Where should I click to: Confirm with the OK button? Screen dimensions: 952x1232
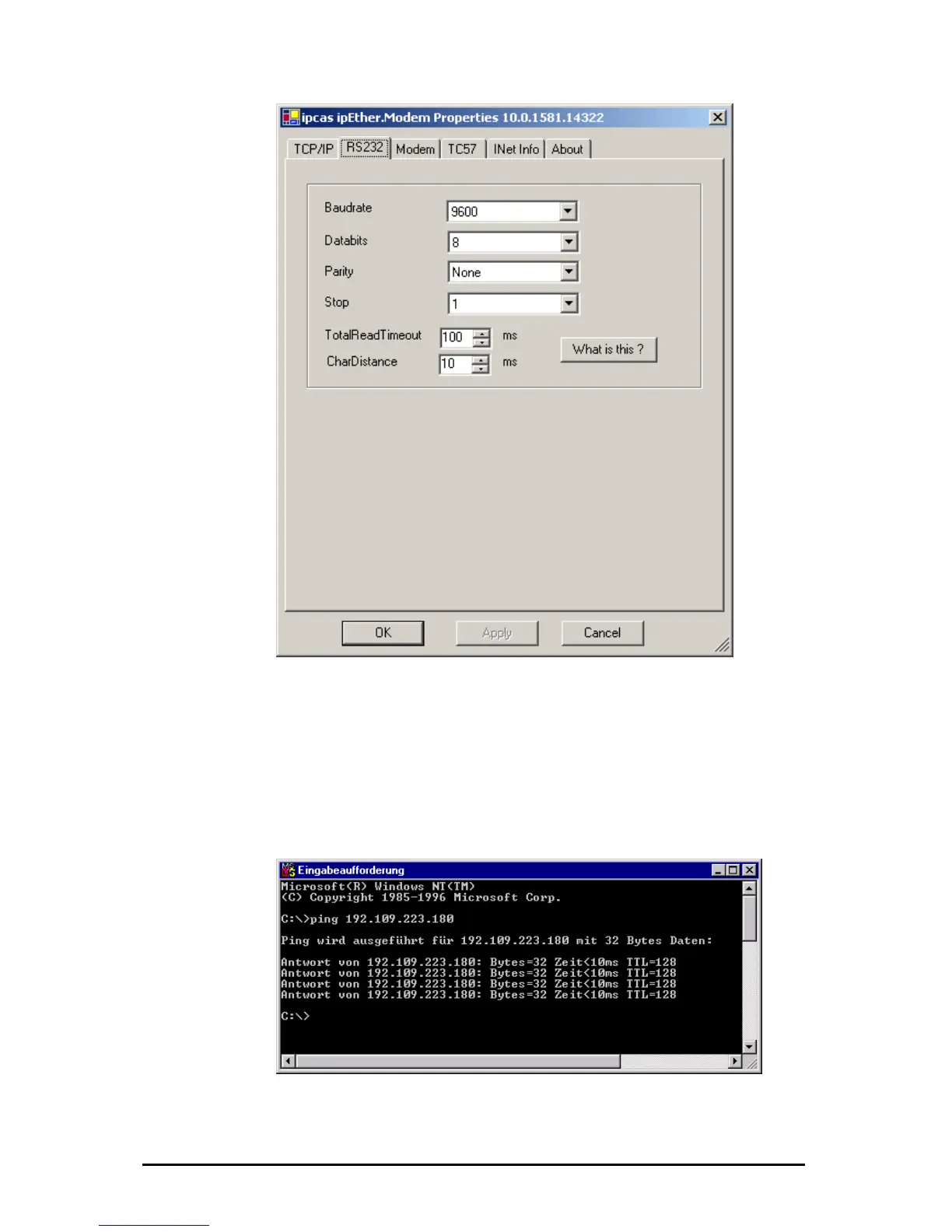383,633
